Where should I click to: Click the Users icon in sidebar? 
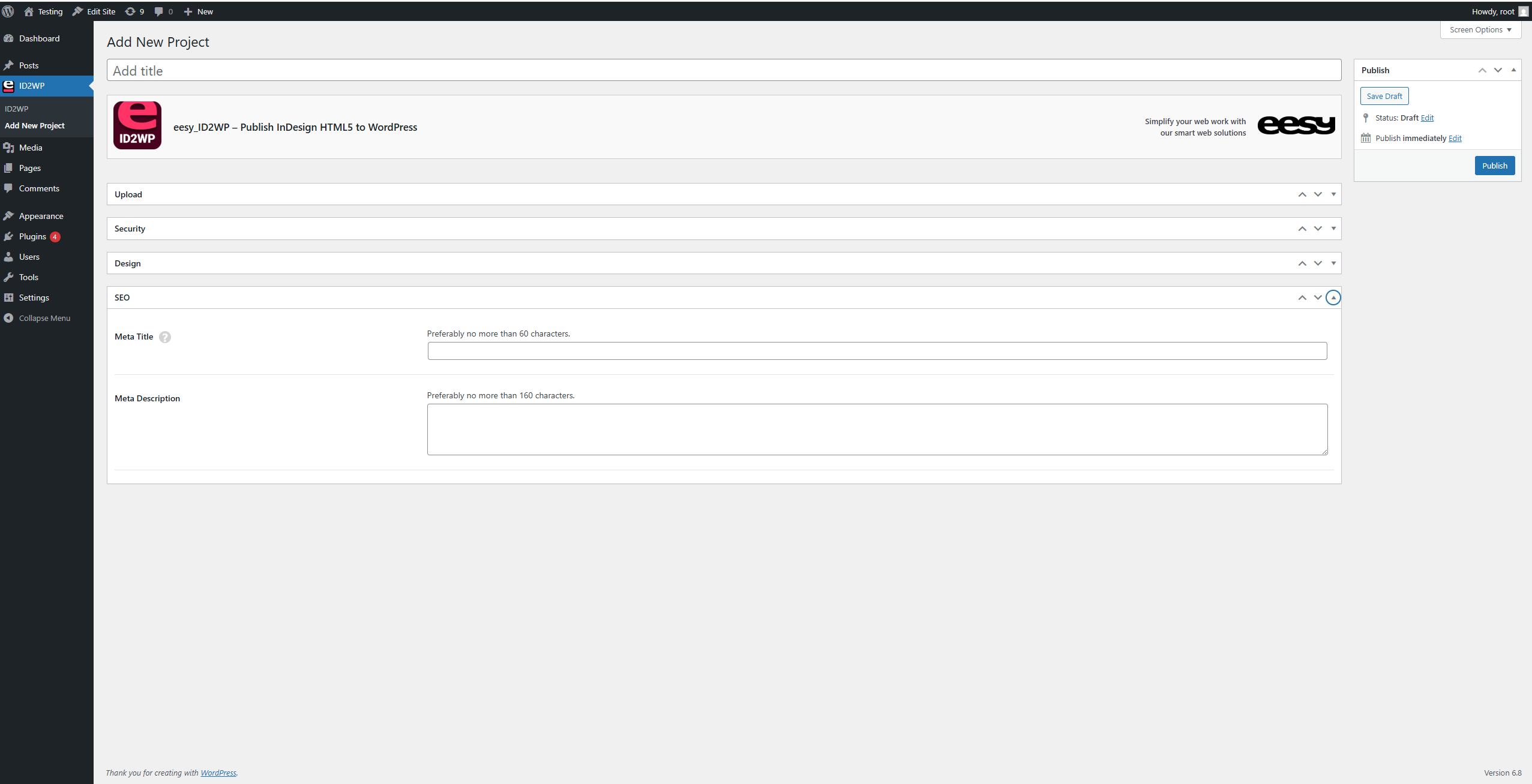pos(8,257)
